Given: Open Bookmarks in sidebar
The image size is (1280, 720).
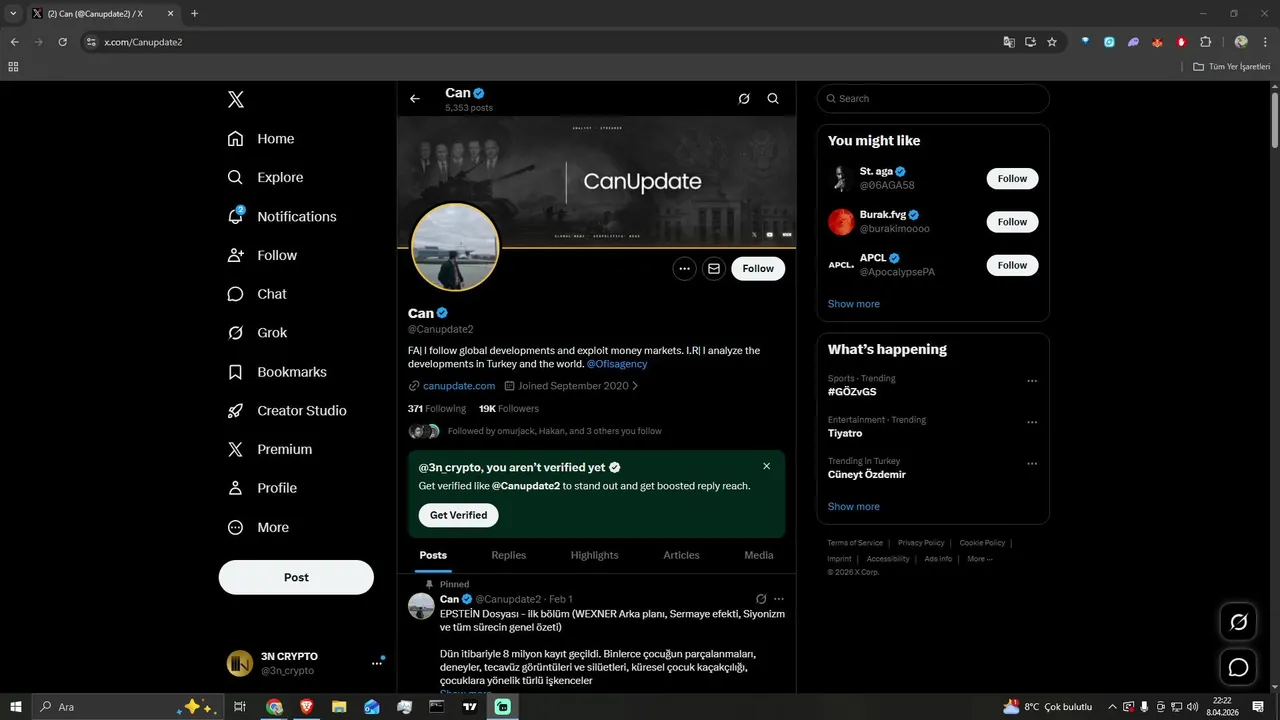Looking at the screenshot, I should [277, 372].
